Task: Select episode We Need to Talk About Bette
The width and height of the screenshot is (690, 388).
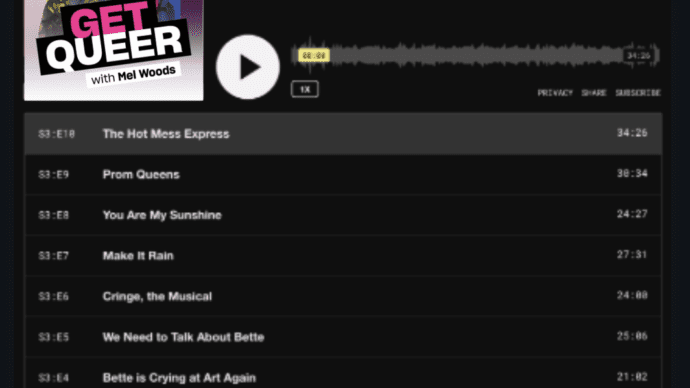Action: (343, 337)
